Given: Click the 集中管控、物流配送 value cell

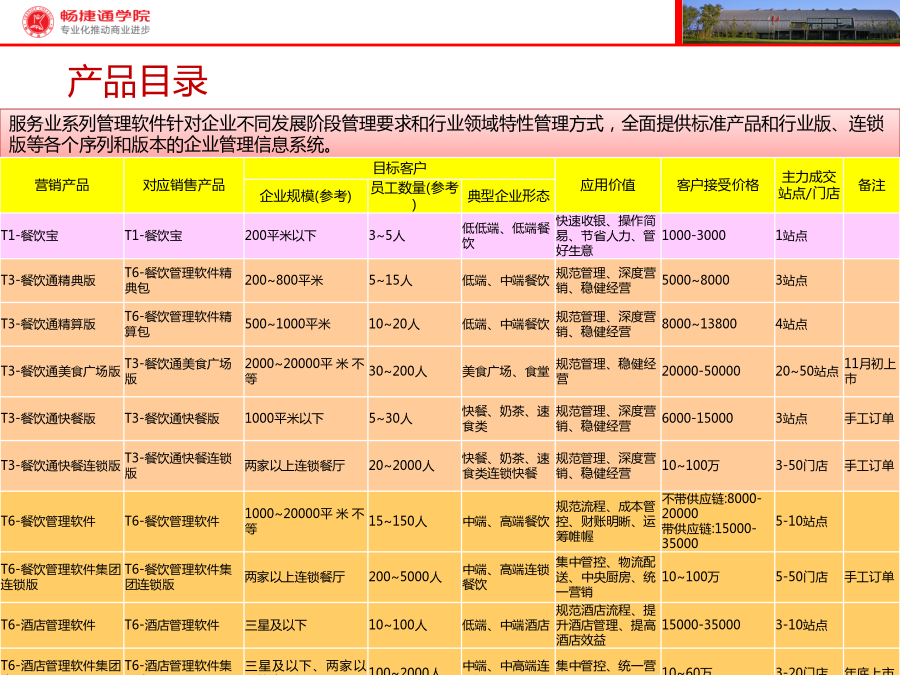Looking at the screenshot, I should [608, 577].
